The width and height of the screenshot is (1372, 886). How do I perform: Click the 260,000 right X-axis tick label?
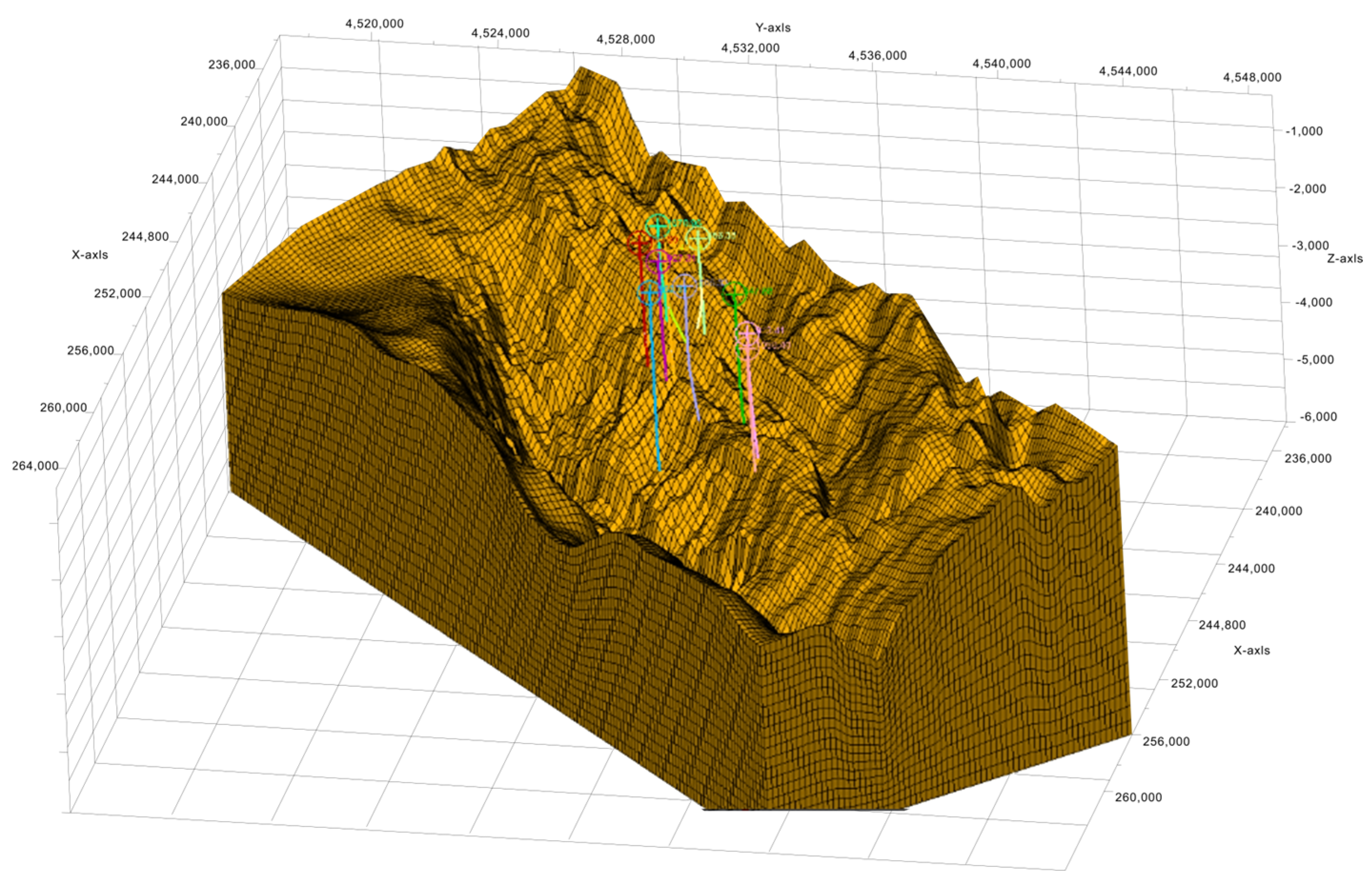click(x=1138, y=797)
